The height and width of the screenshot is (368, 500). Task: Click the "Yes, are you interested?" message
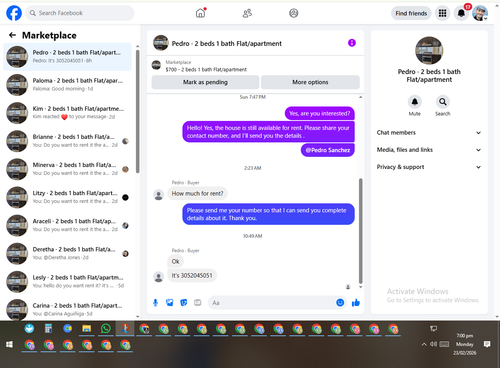click(x=320, y=113)
